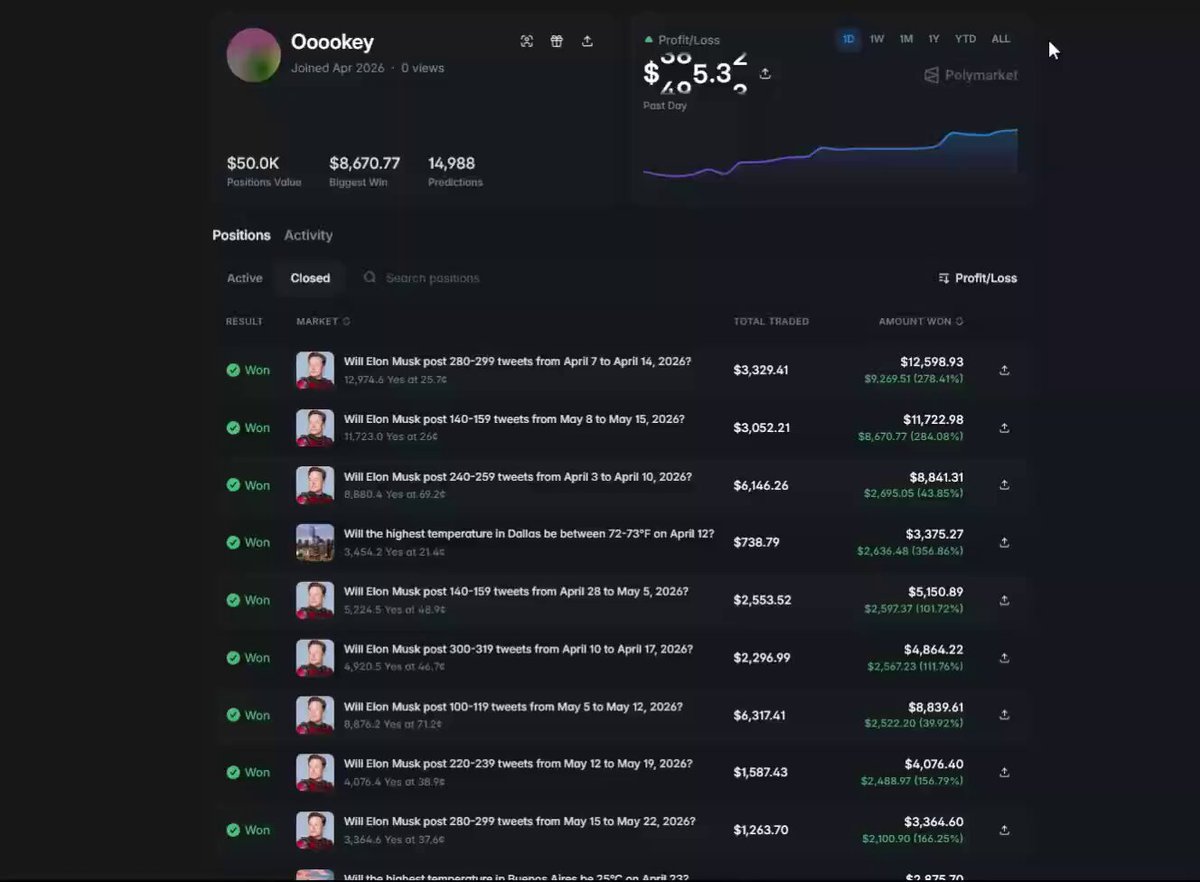
Task: Select the YTD timeframe
Action: pyautogui.click(x=965, y=39)
